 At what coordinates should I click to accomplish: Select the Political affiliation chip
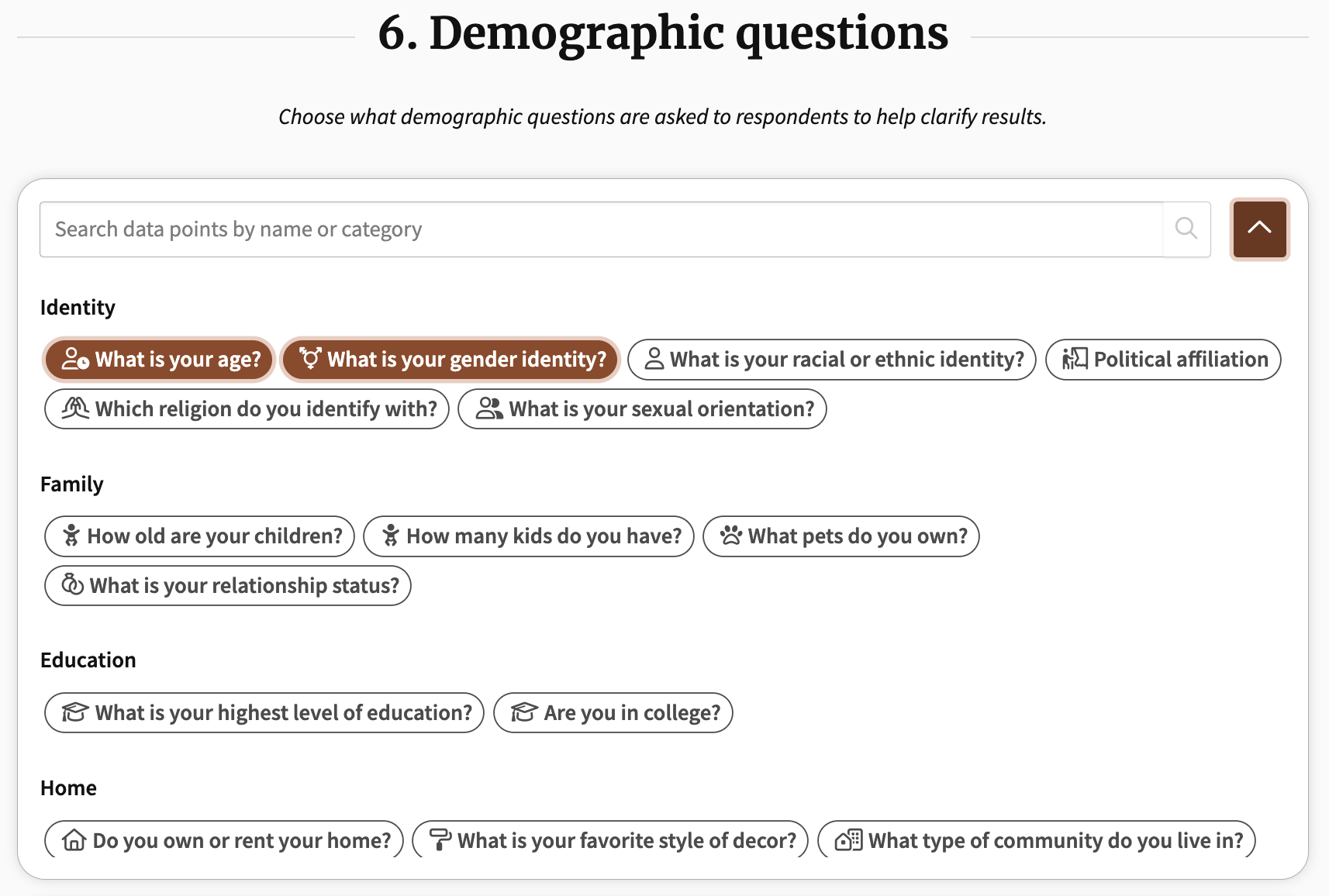pyautogui.click(x=1163, y=360)
